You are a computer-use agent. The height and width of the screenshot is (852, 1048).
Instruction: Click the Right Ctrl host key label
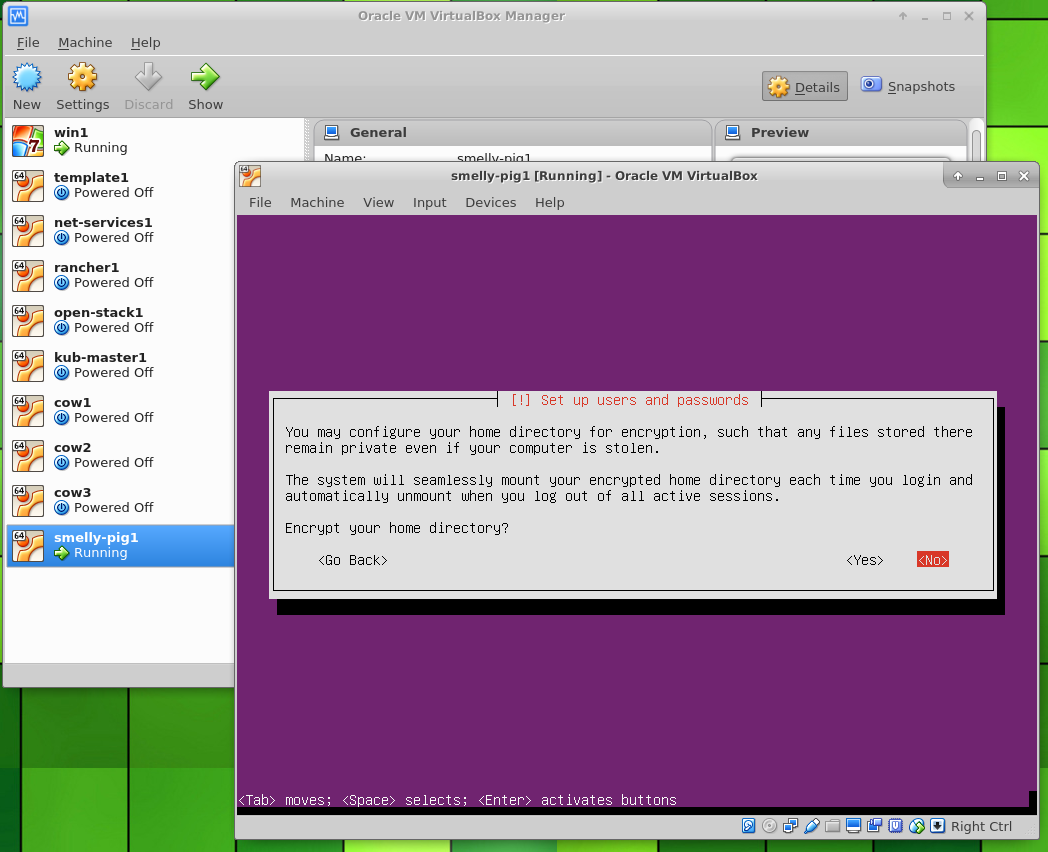click(981, 827)
